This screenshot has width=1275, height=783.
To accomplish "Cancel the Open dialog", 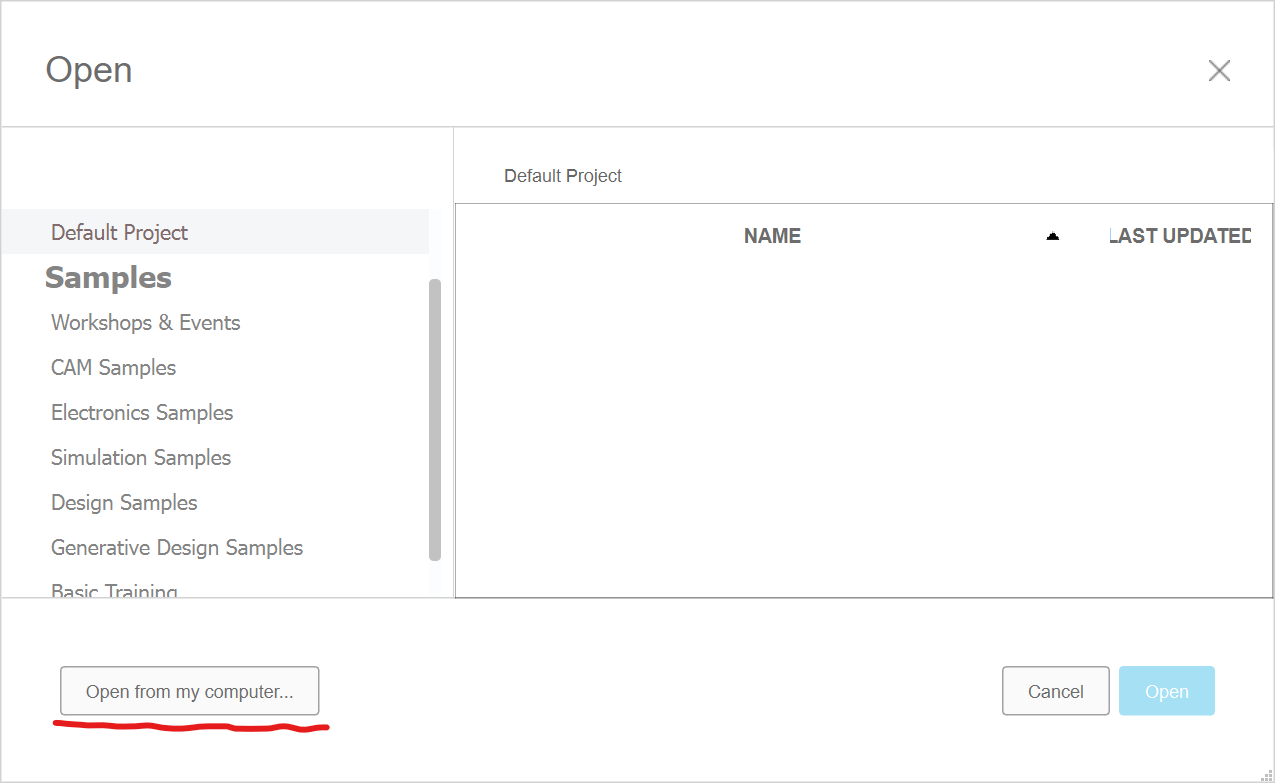I will tap(1055, 691).
